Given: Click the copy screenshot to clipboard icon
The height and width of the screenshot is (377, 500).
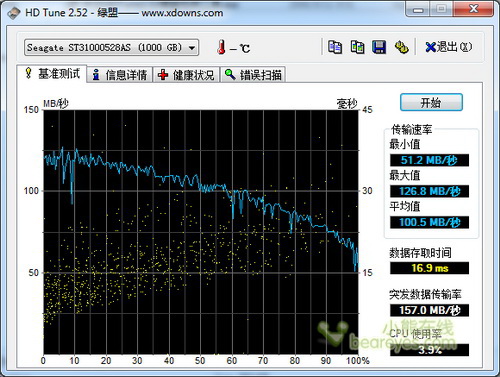Looking at the screenshot, I should pos(357,47).
